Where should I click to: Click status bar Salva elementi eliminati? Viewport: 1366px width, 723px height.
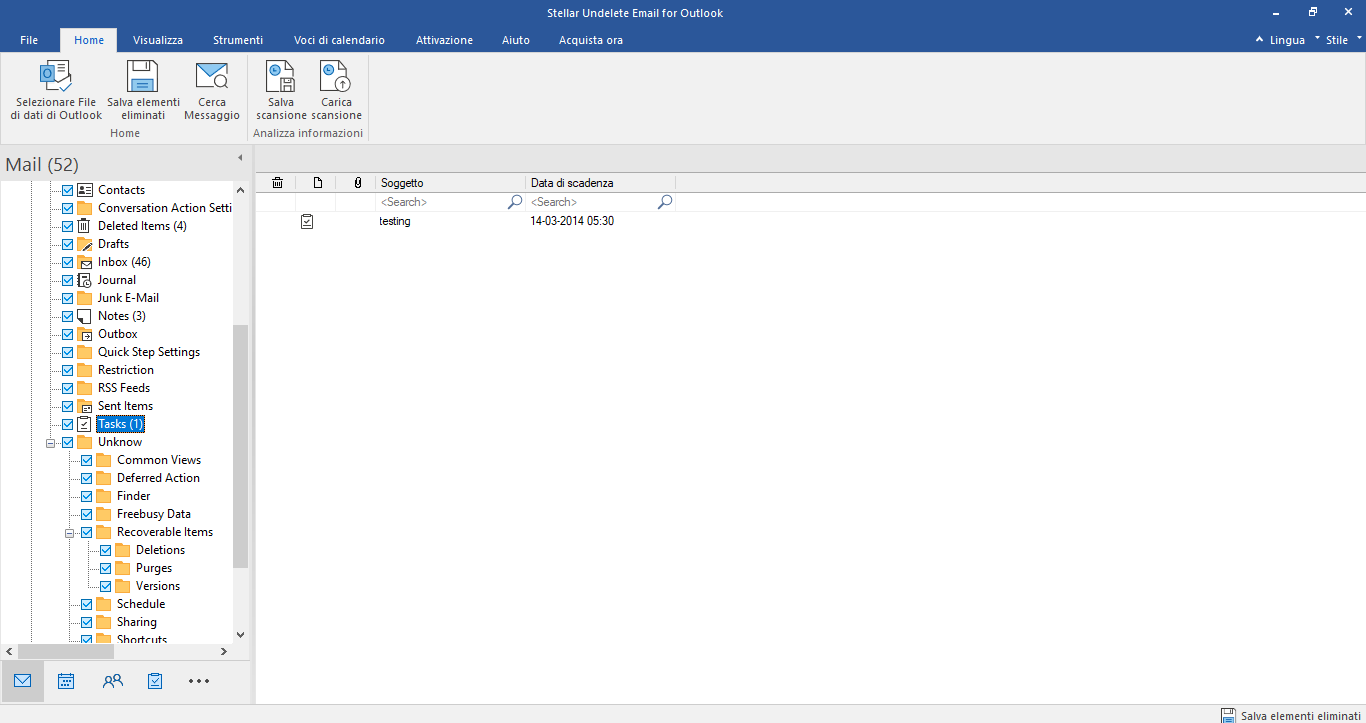point(1290,715)
